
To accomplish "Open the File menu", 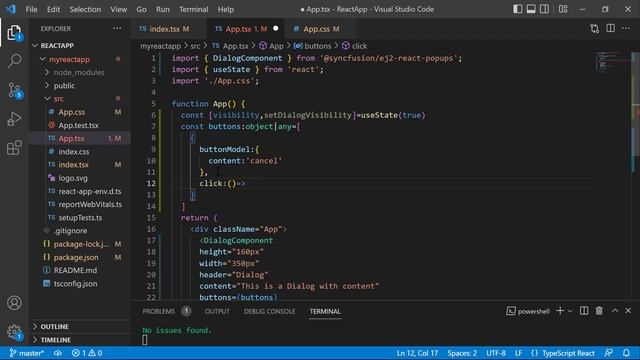I will (x=31, y=9).
